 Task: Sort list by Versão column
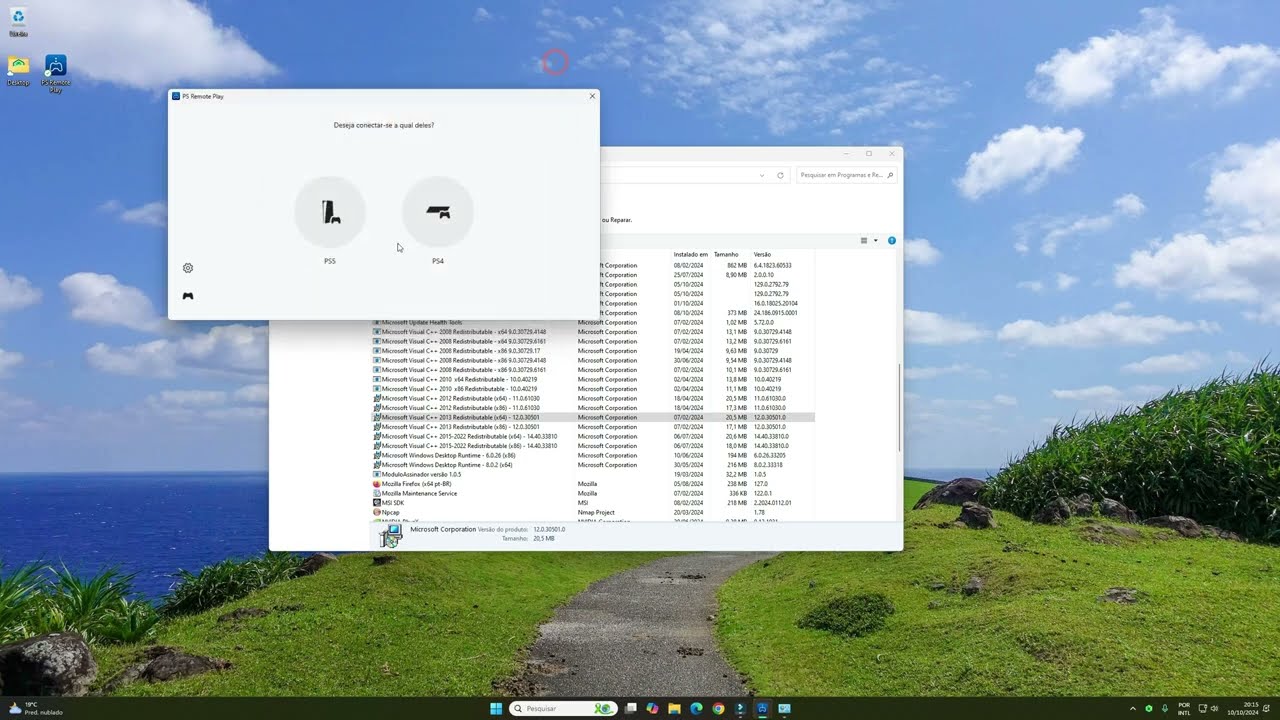click(x=763, y=254)
